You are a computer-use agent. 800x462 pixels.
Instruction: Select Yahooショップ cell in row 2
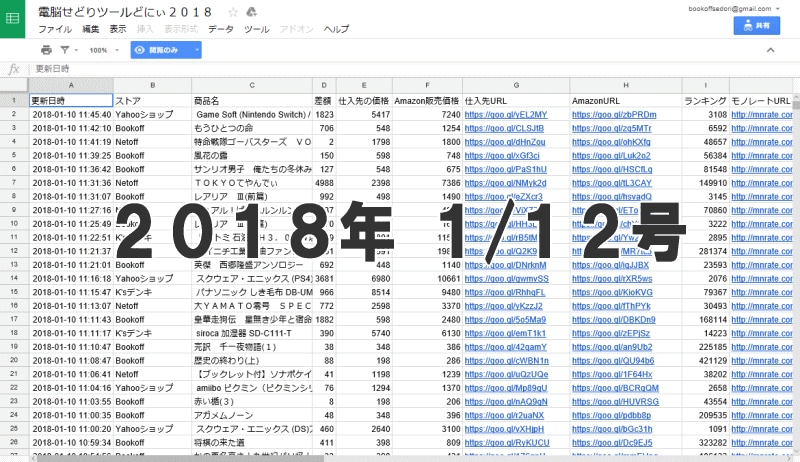[153, 115]
